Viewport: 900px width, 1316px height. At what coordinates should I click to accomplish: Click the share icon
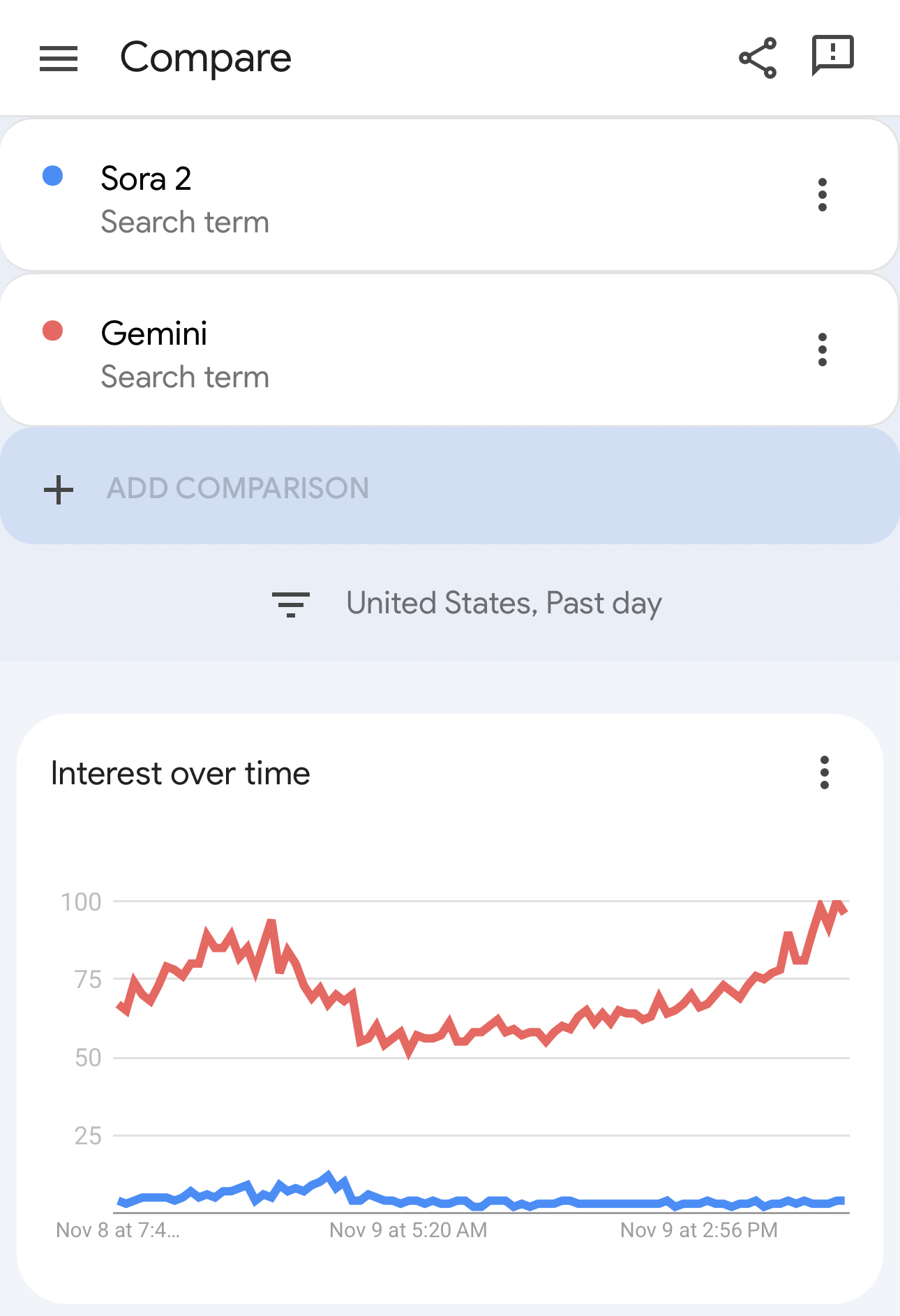[x=758, y=58]
